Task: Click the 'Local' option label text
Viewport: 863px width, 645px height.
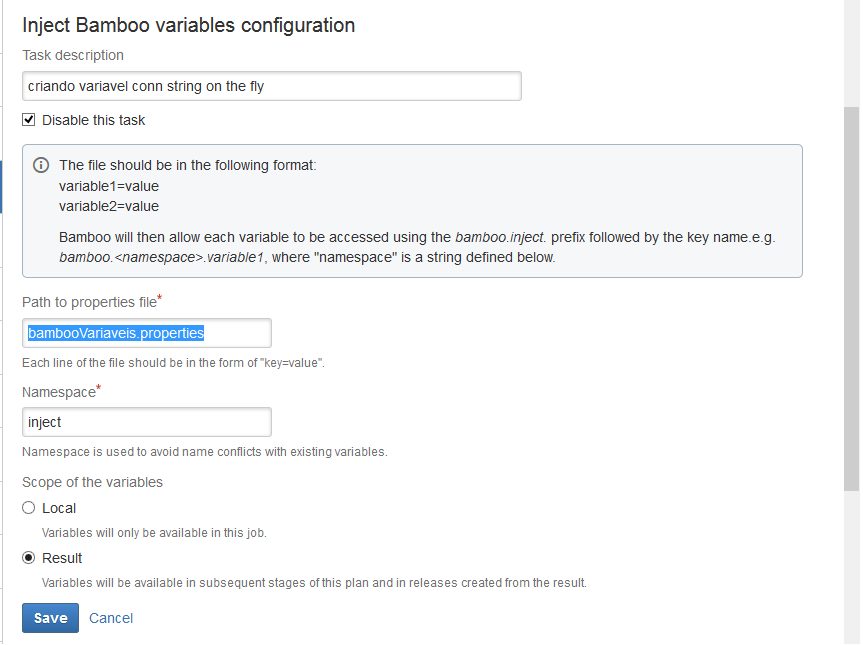Action: coord(59,508)
